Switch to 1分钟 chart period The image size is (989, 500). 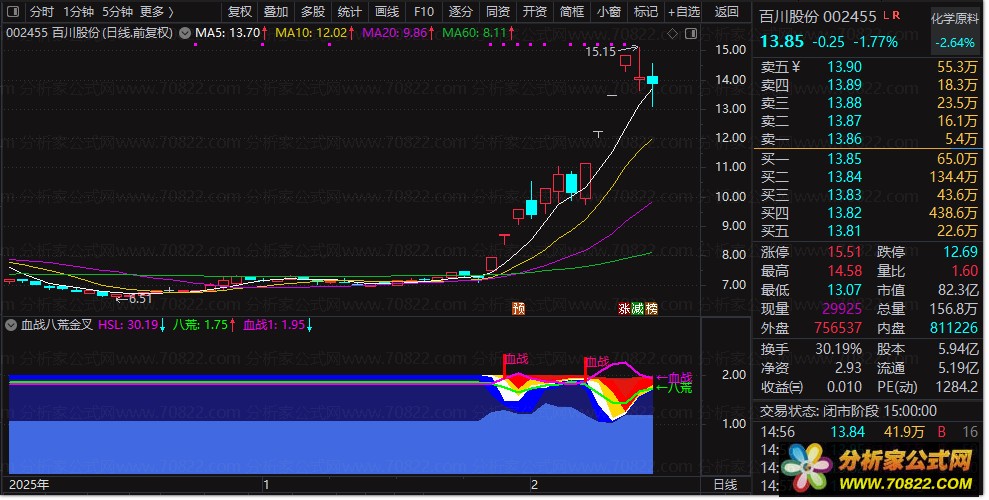(78, 11)
